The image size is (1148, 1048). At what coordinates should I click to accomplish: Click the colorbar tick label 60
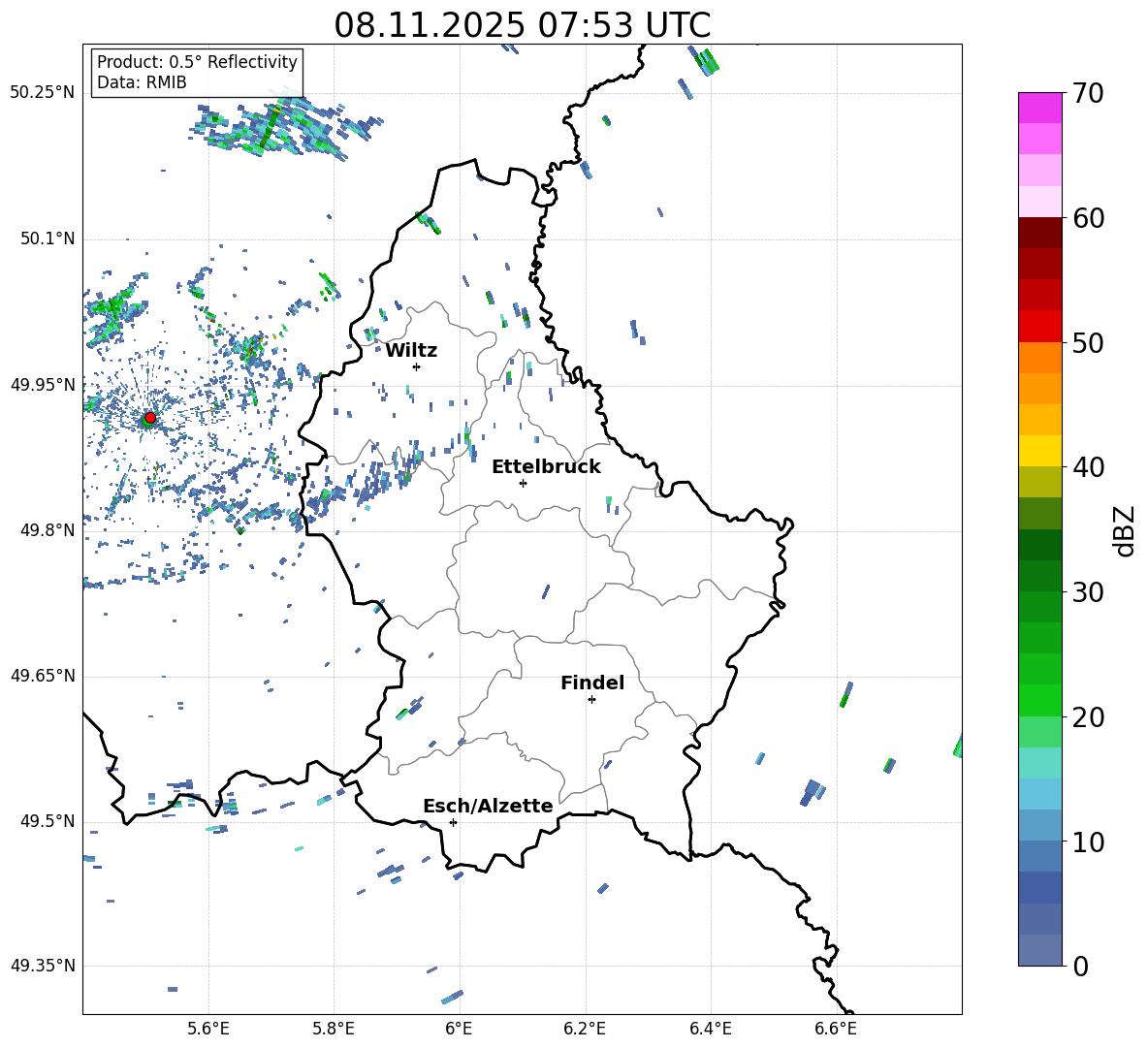(1088, 218)
